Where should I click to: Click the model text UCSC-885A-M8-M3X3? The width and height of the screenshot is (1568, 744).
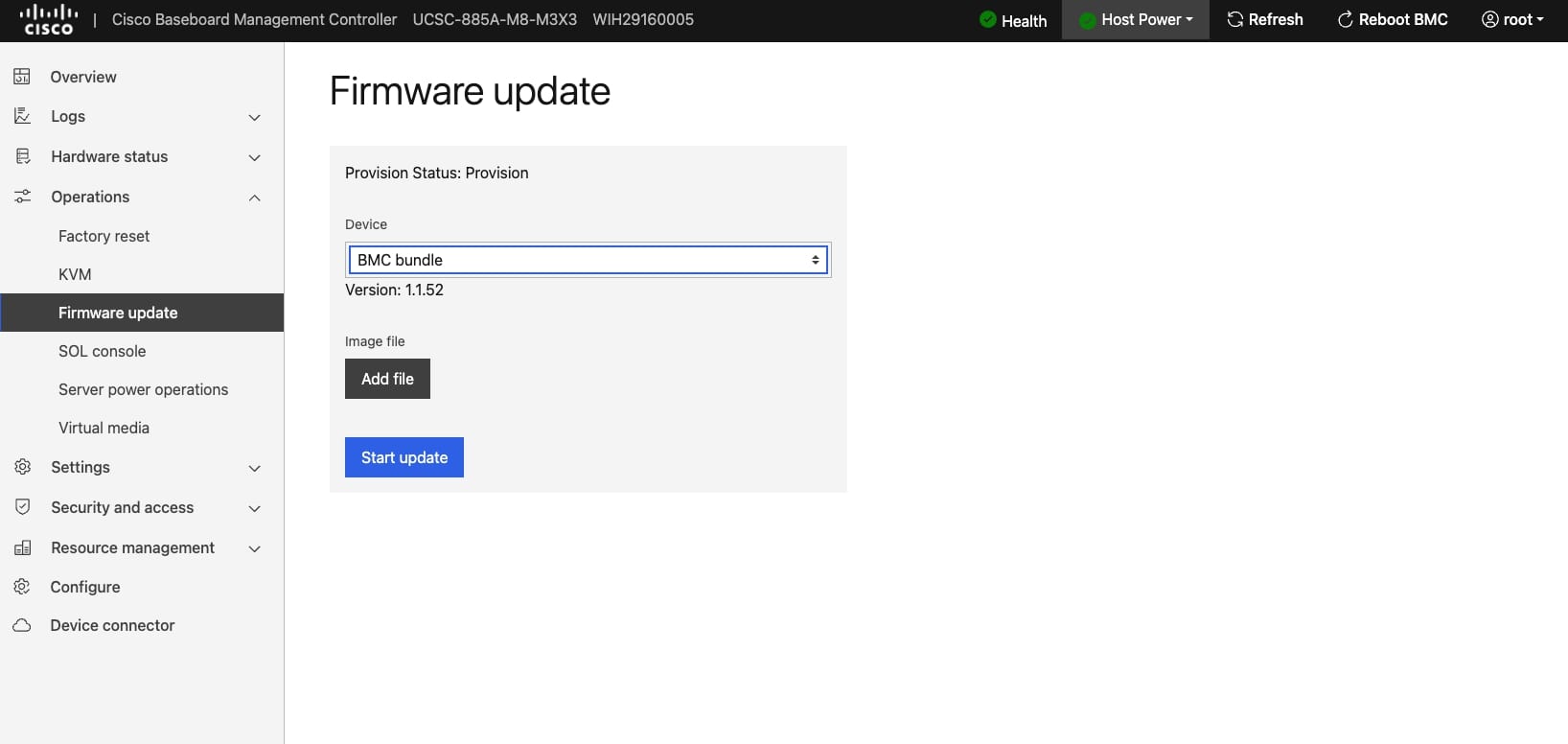pyautogui.click(x=495, y=19)
